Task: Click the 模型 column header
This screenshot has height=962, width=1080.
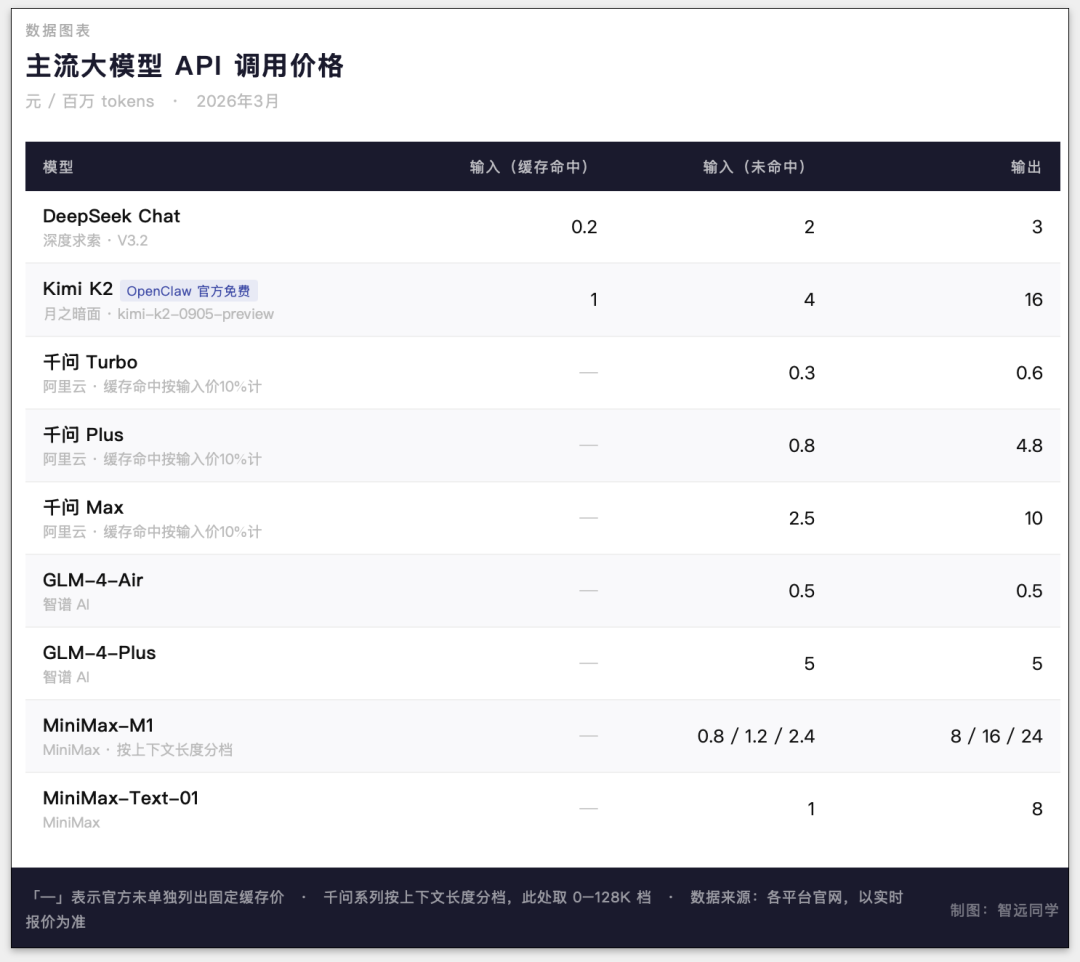Action: pos(58,167)
